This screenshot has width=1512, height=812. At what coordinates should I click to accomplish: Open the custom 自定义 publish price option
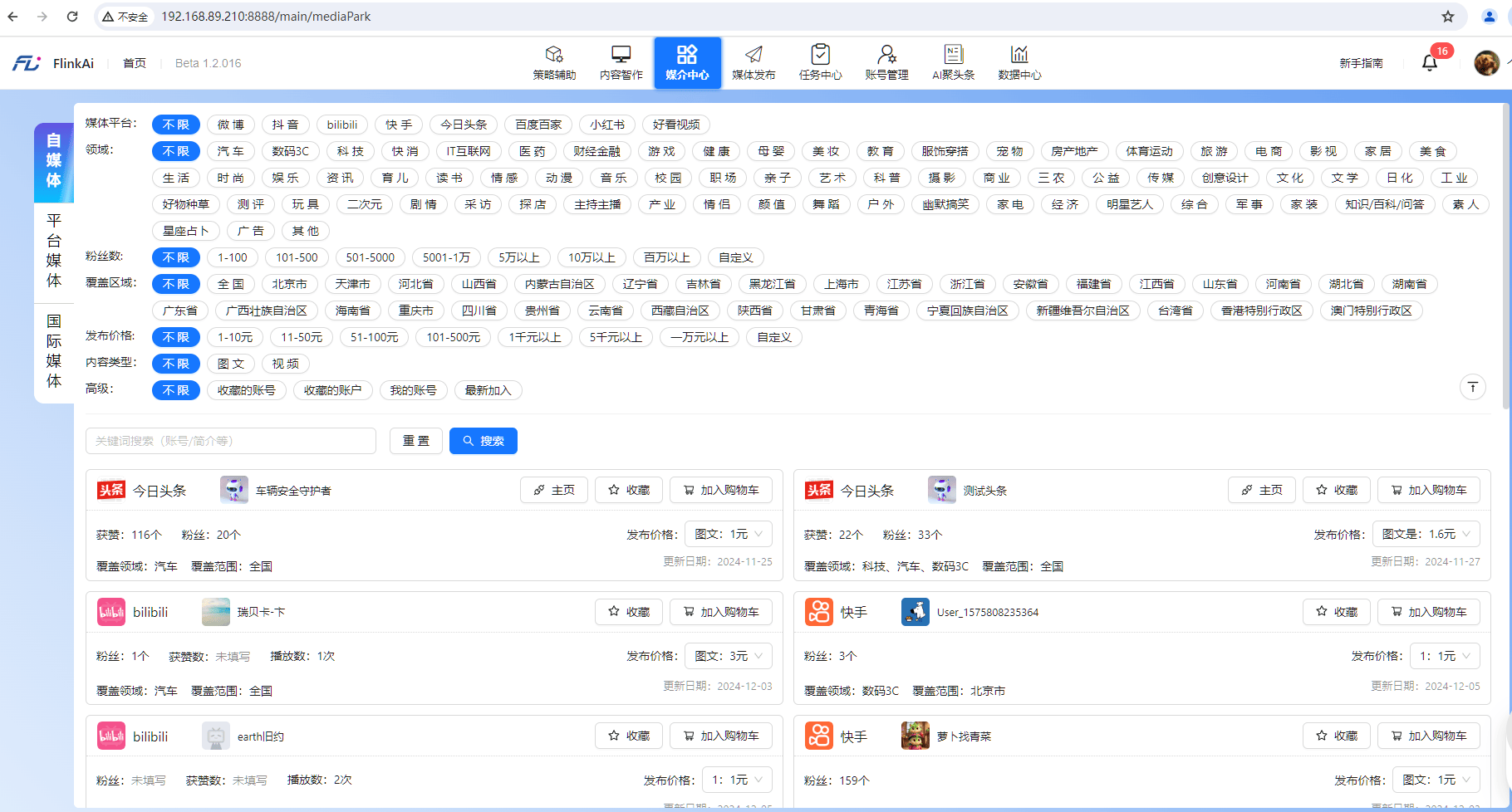[x=774, y=337]
